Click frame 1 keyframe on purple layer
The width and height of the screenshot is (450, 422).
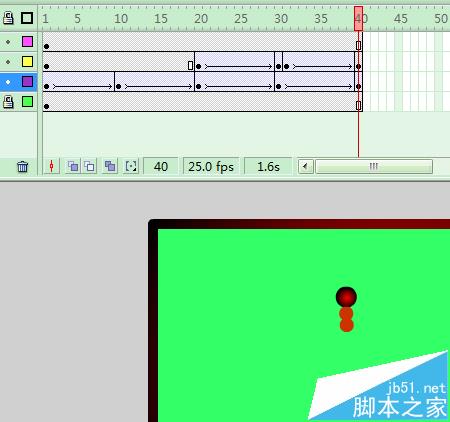tap(47, 86)
